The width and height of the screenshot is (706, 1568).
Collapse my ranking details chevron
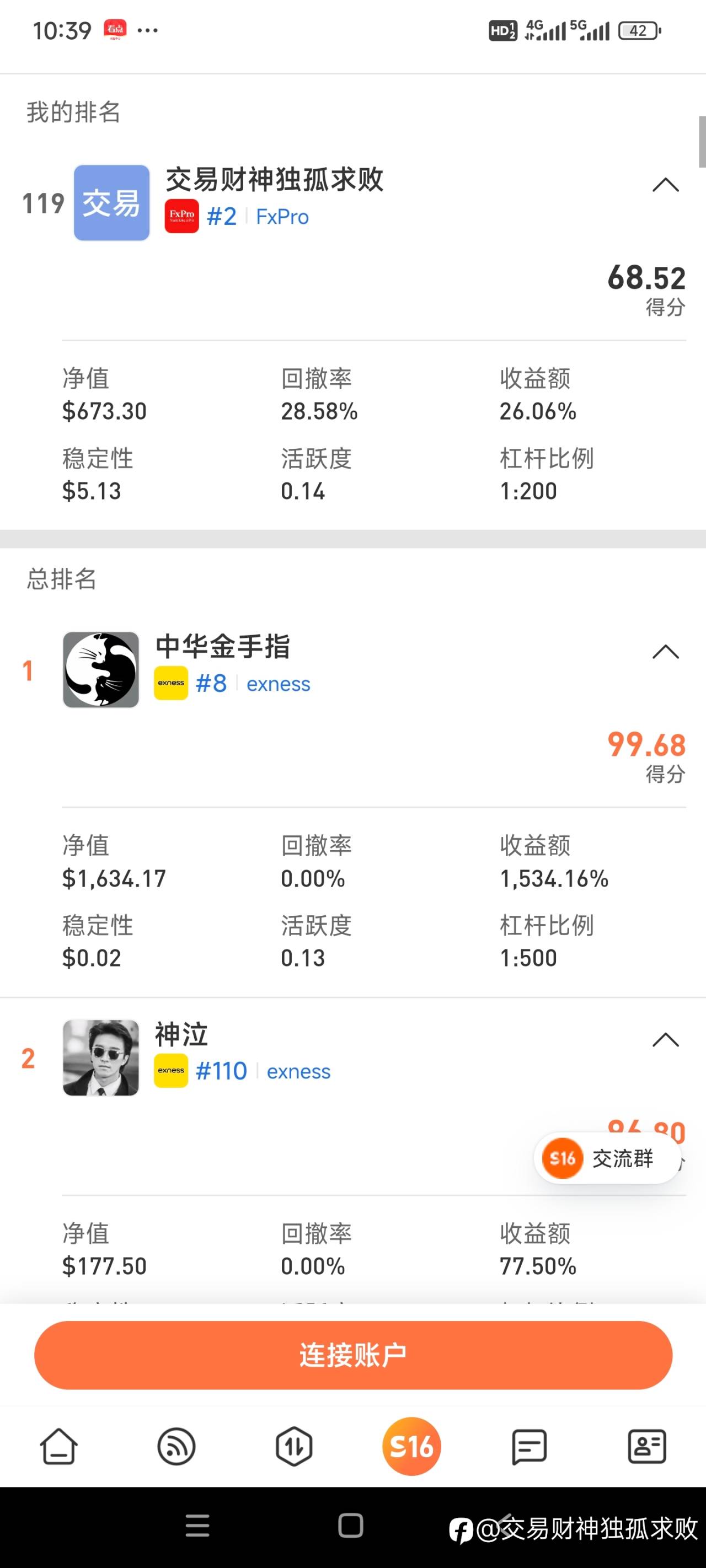pos(665,185)
